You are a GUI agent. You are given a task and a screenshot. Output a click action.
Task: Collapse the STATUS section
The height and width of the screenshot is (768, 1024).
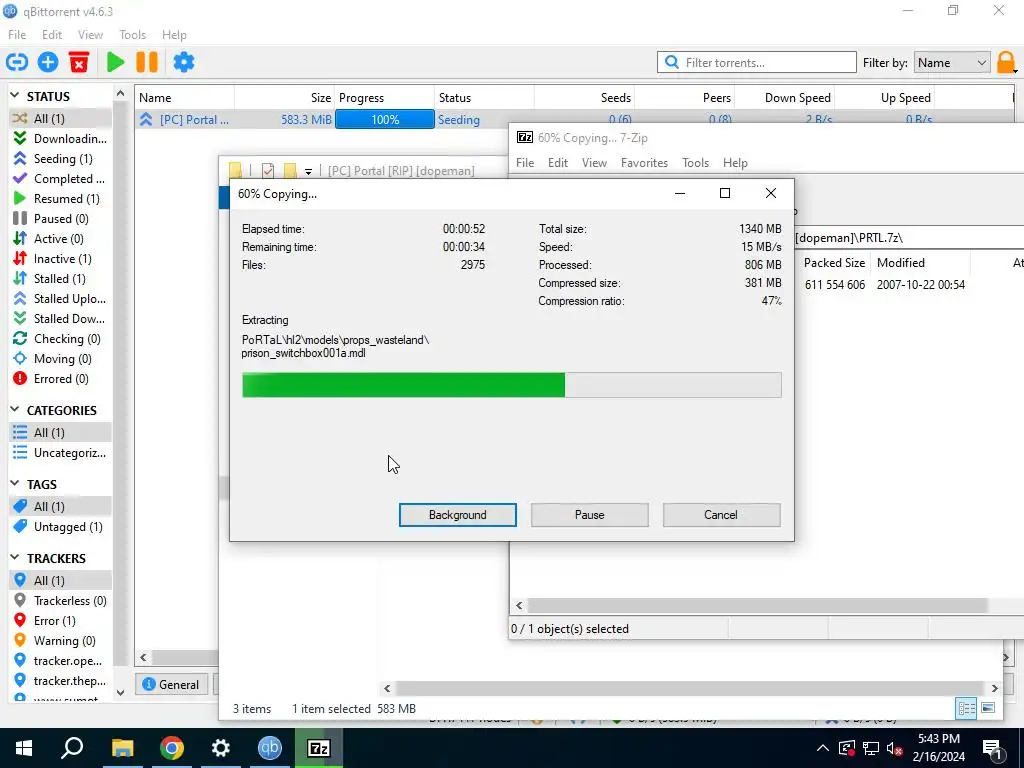(15, 96)
